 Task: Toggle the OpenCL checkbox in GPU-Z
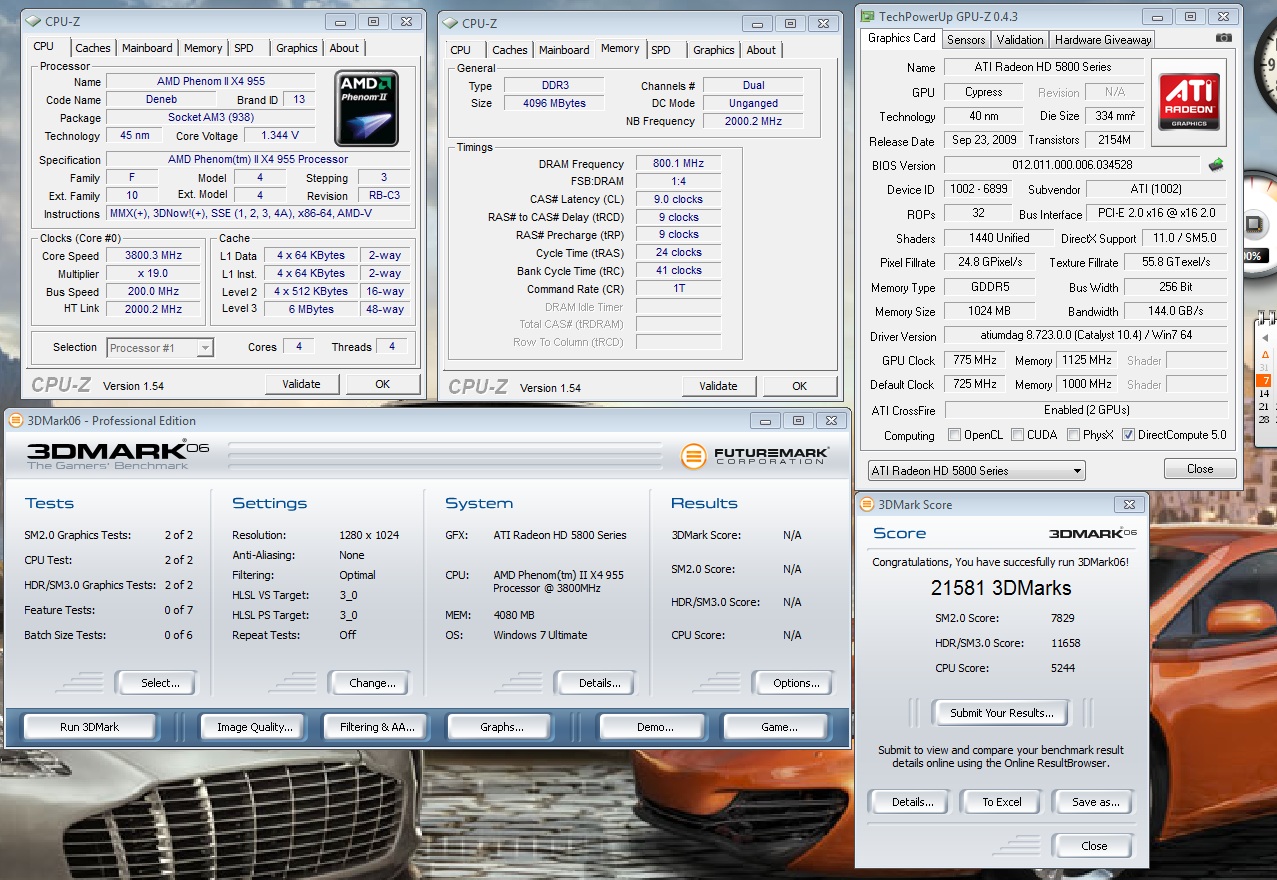click(955, 435)
